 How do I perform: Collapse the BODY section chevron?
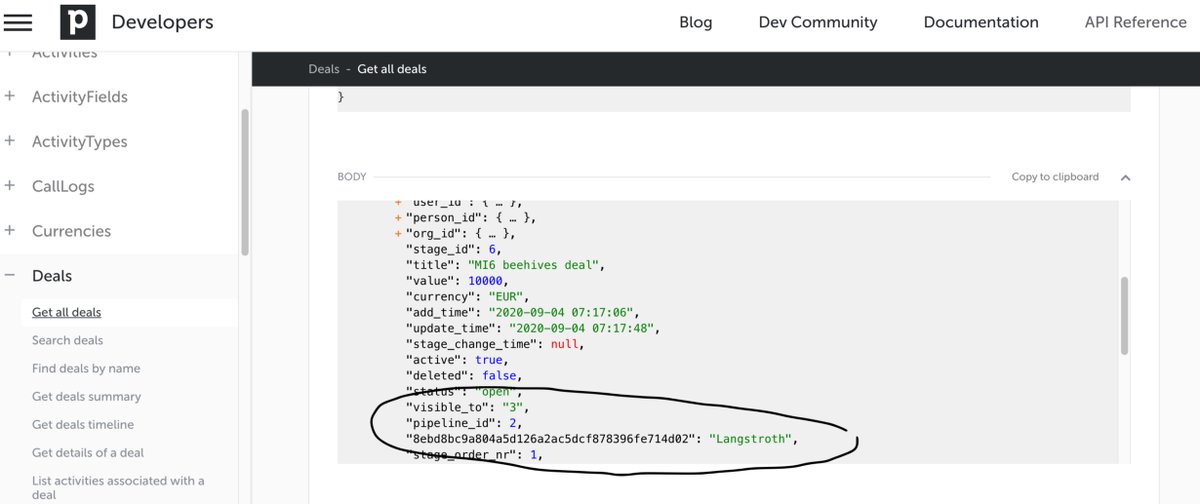(1125, 178)
